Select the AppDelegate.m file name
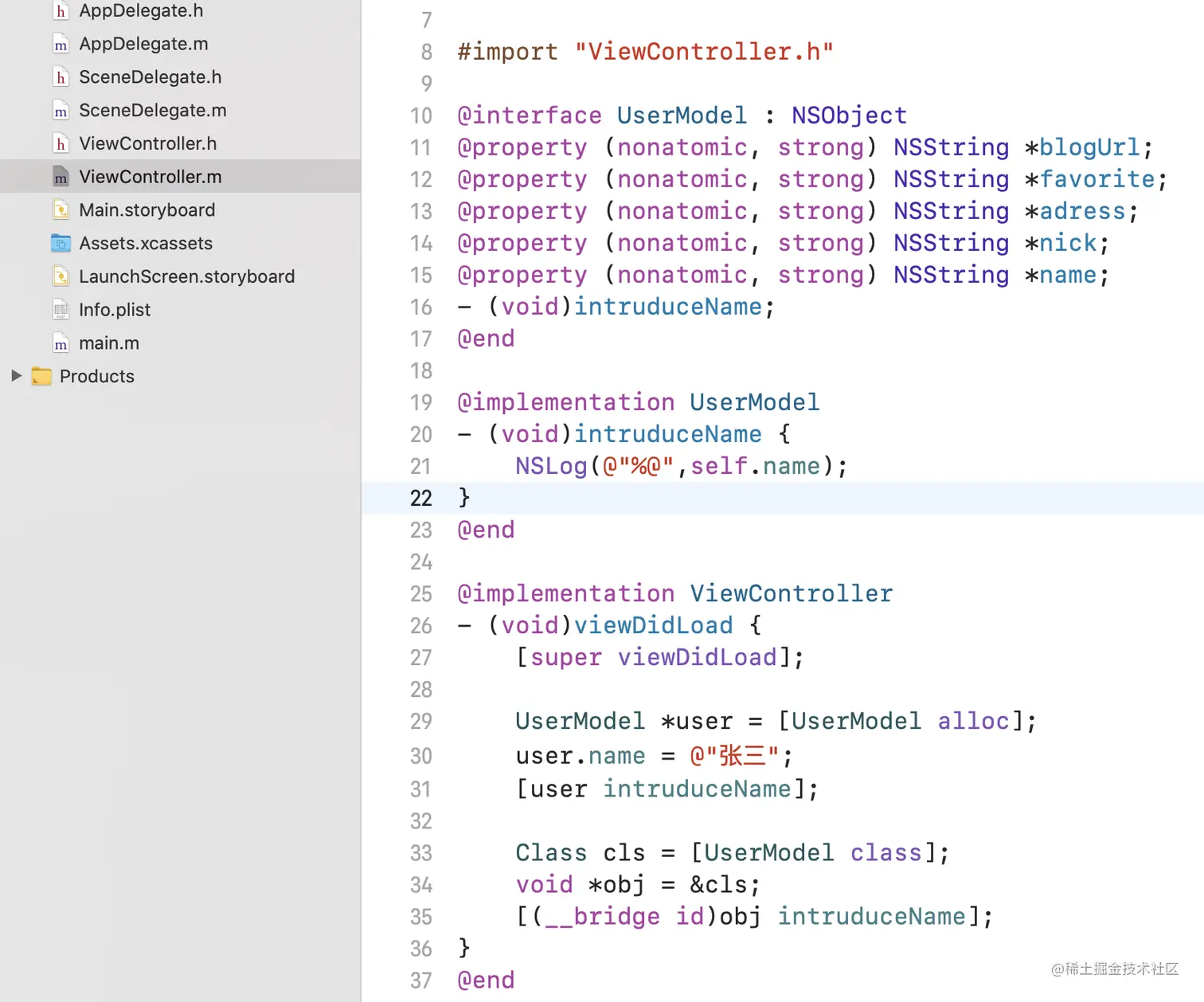This screenshot has width=1204, height=1002. click(x=143, y=44)
